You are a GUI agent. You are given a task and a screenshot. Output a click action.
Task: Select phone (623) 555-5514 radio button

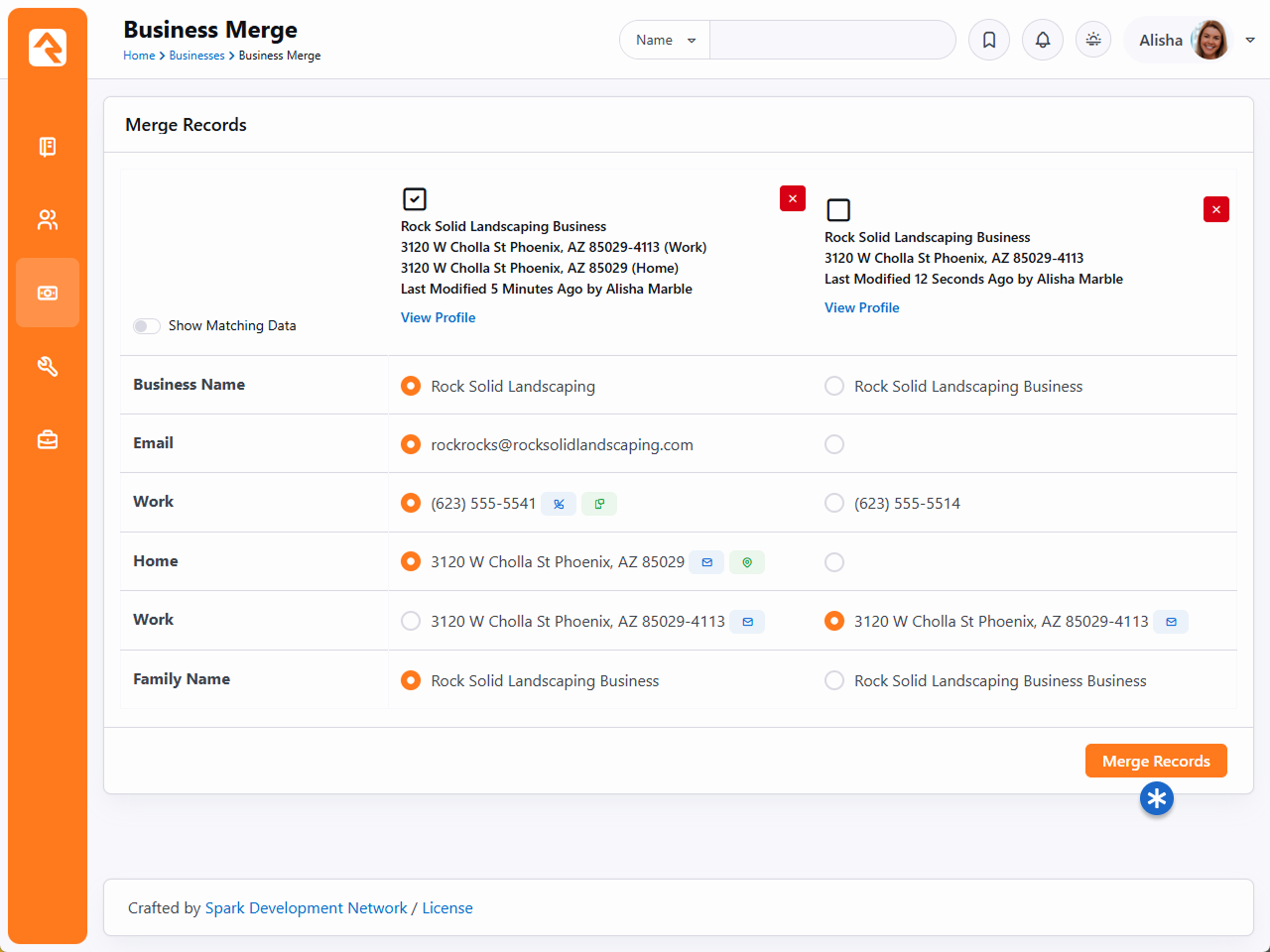point(834,503)
